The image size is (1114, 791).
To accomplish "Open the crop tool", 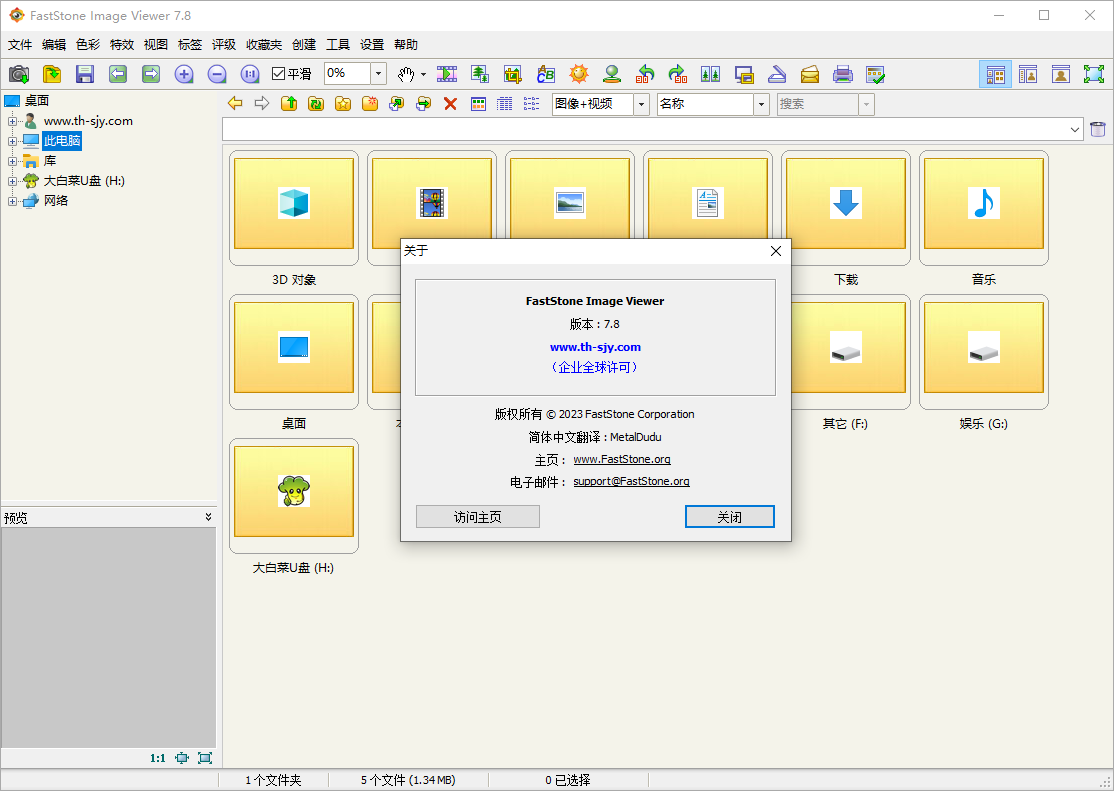I will point(513,74).
